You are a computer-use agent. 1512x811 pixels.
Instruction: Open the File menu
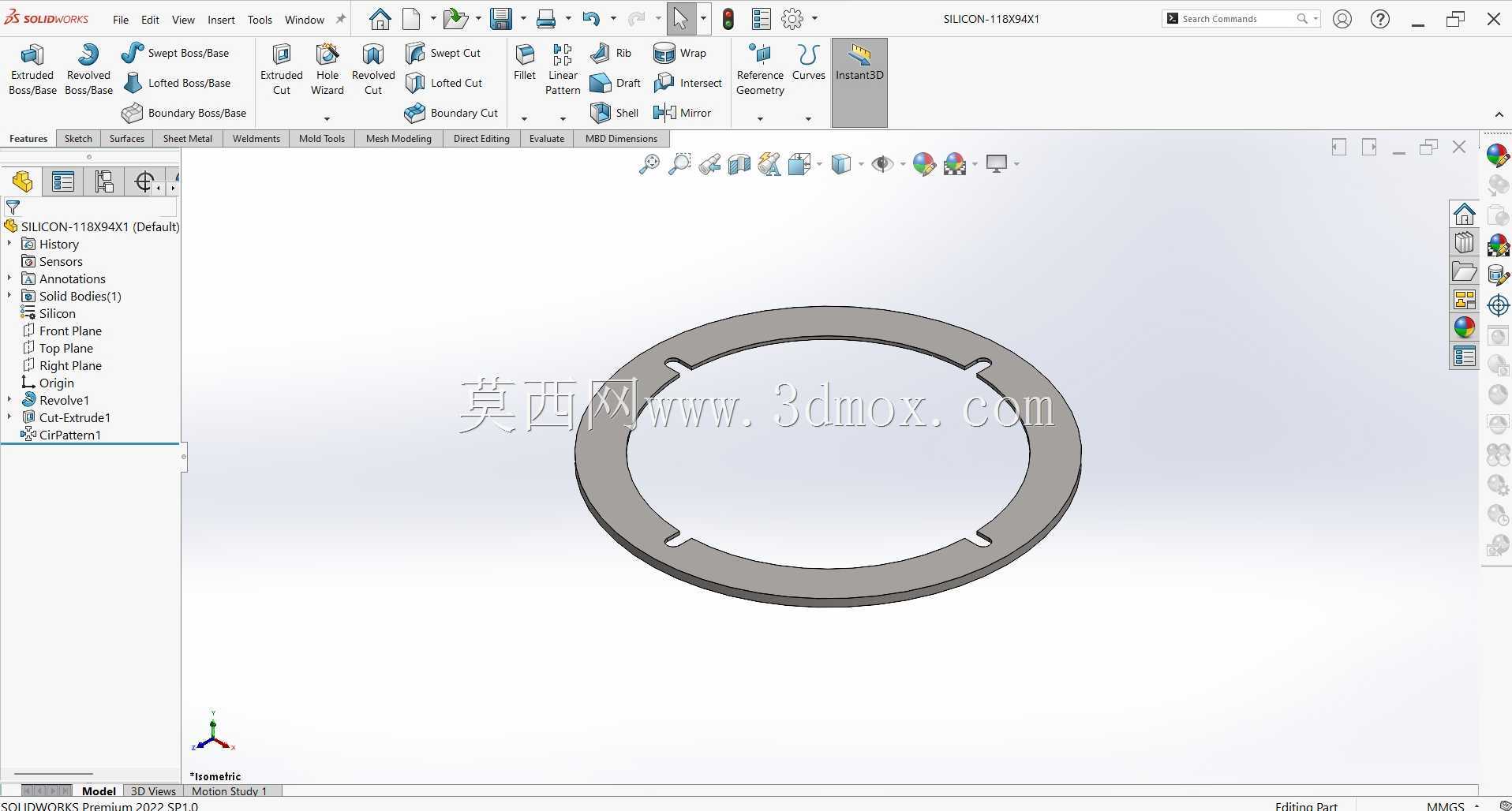[121, 20]
